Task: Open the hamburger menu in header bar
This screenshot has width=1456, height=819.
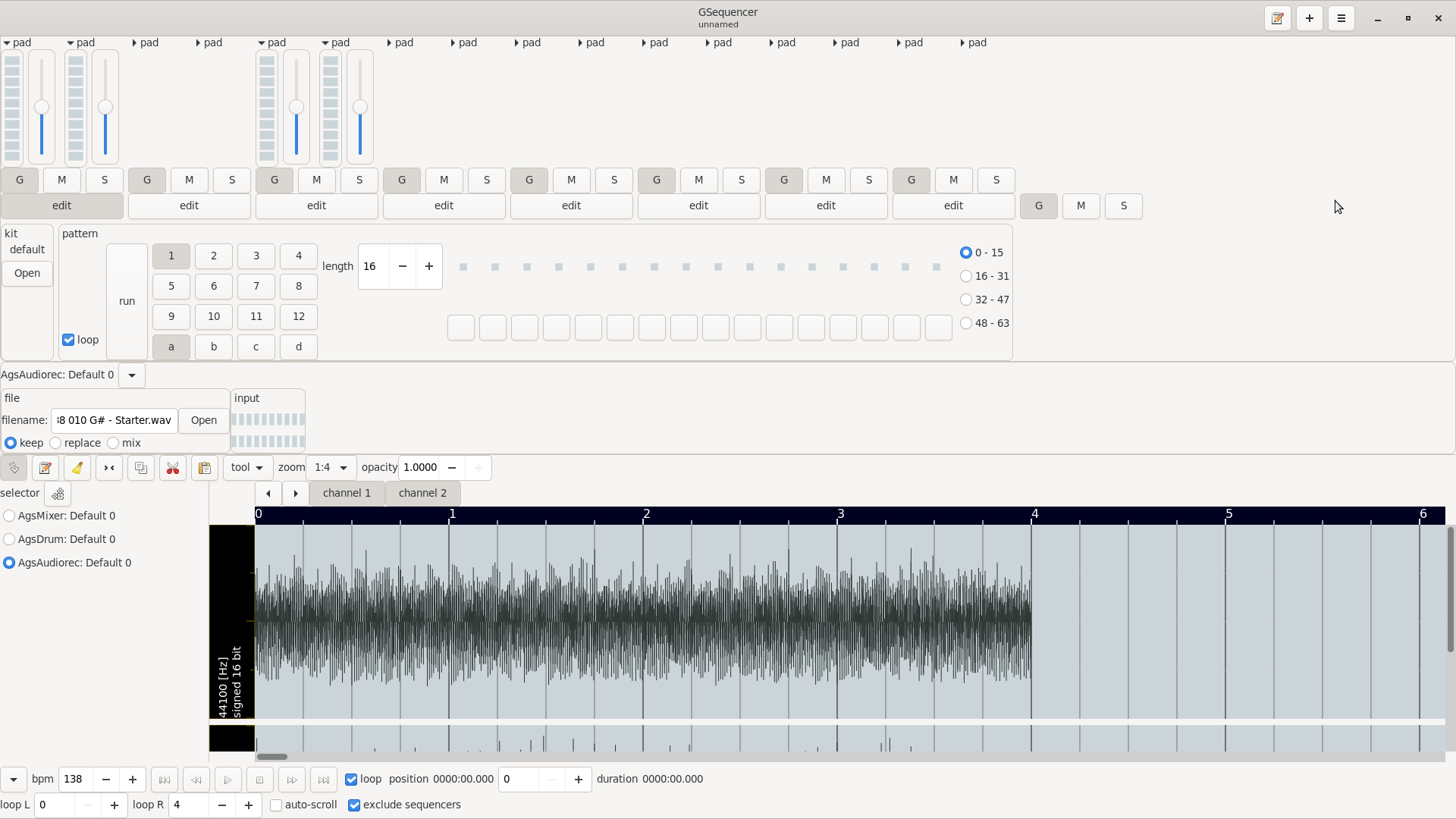Action: click(x=1341, y=18)
